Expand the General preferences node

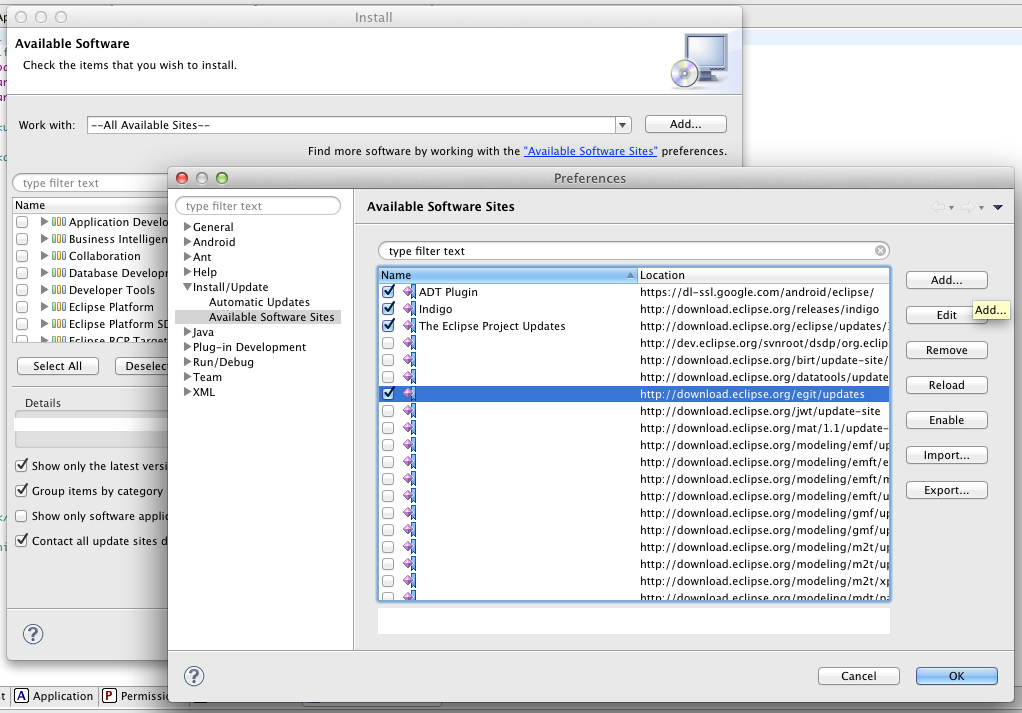click(187, 227)
